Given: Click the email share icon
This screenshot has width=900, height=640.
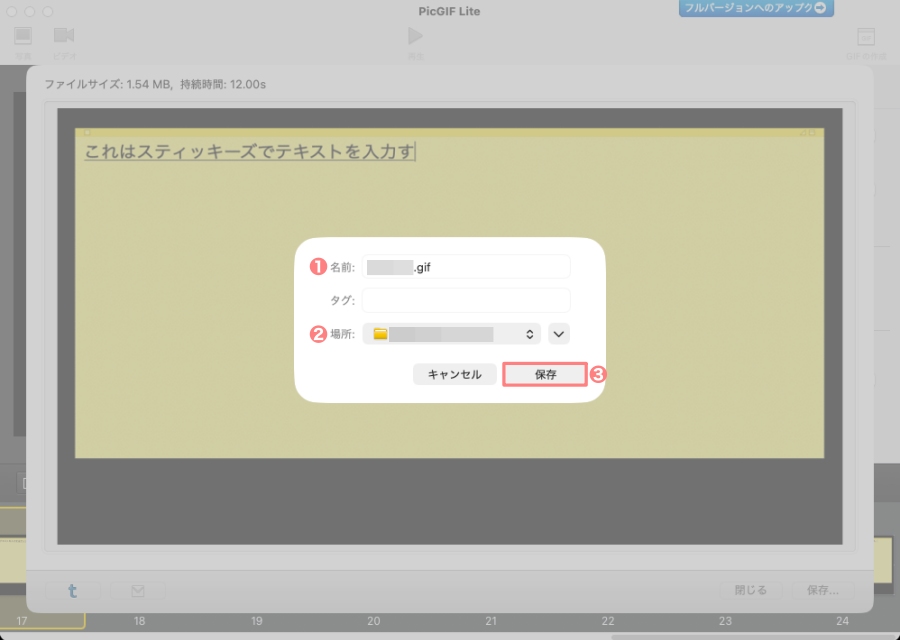Looking at the screenshot, I should 136,590.
